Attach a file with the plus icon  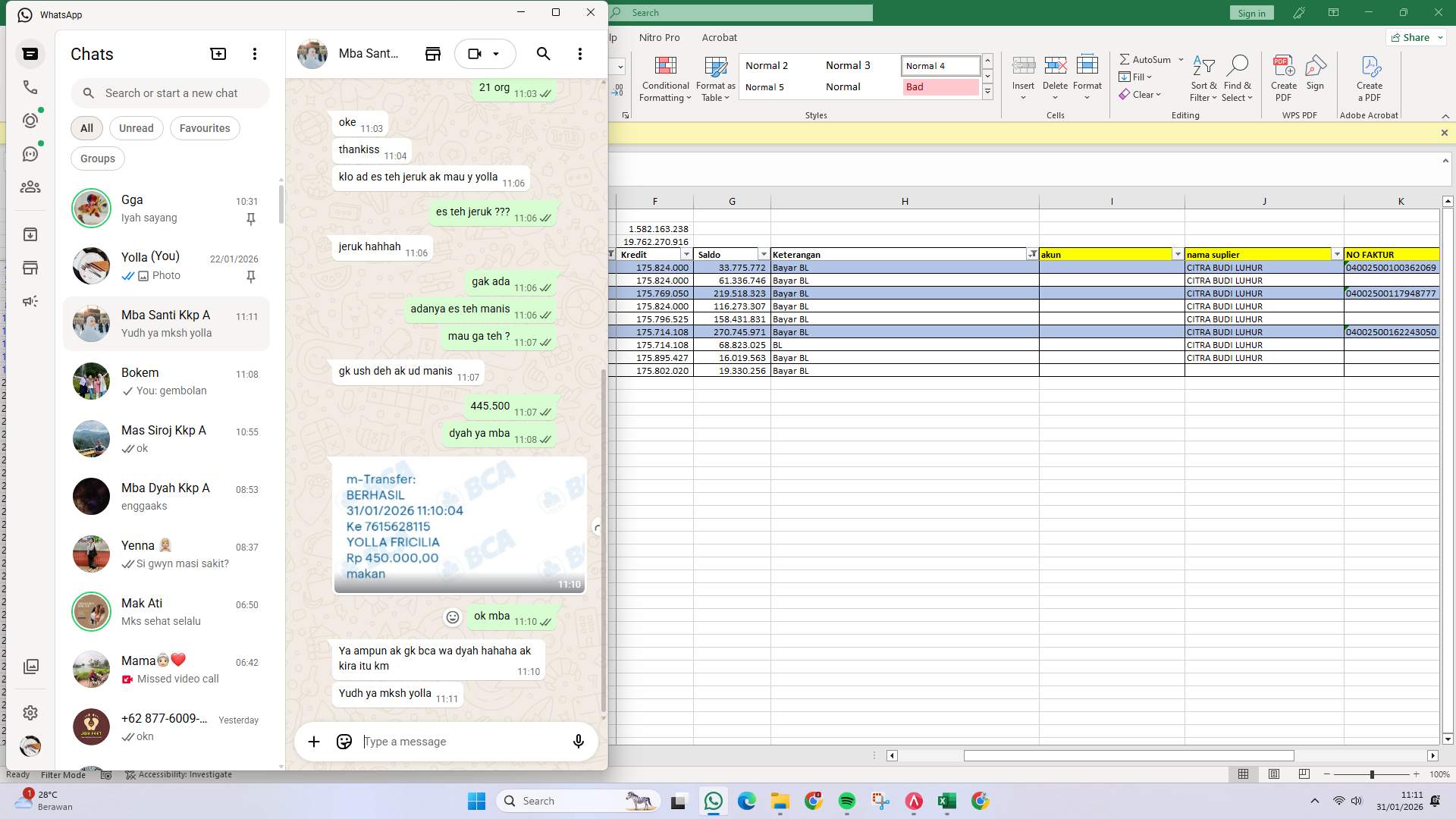coord(314,741)
